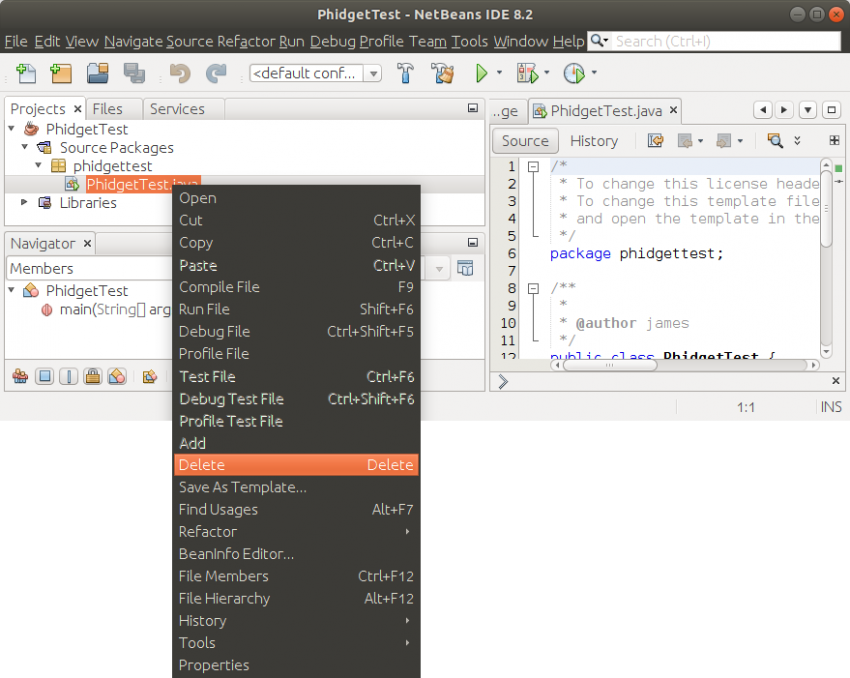Image resolution: width=850 pixels, height=678 pixels.
Task: Choose Open in the context menu
Action: click(297, 198)
